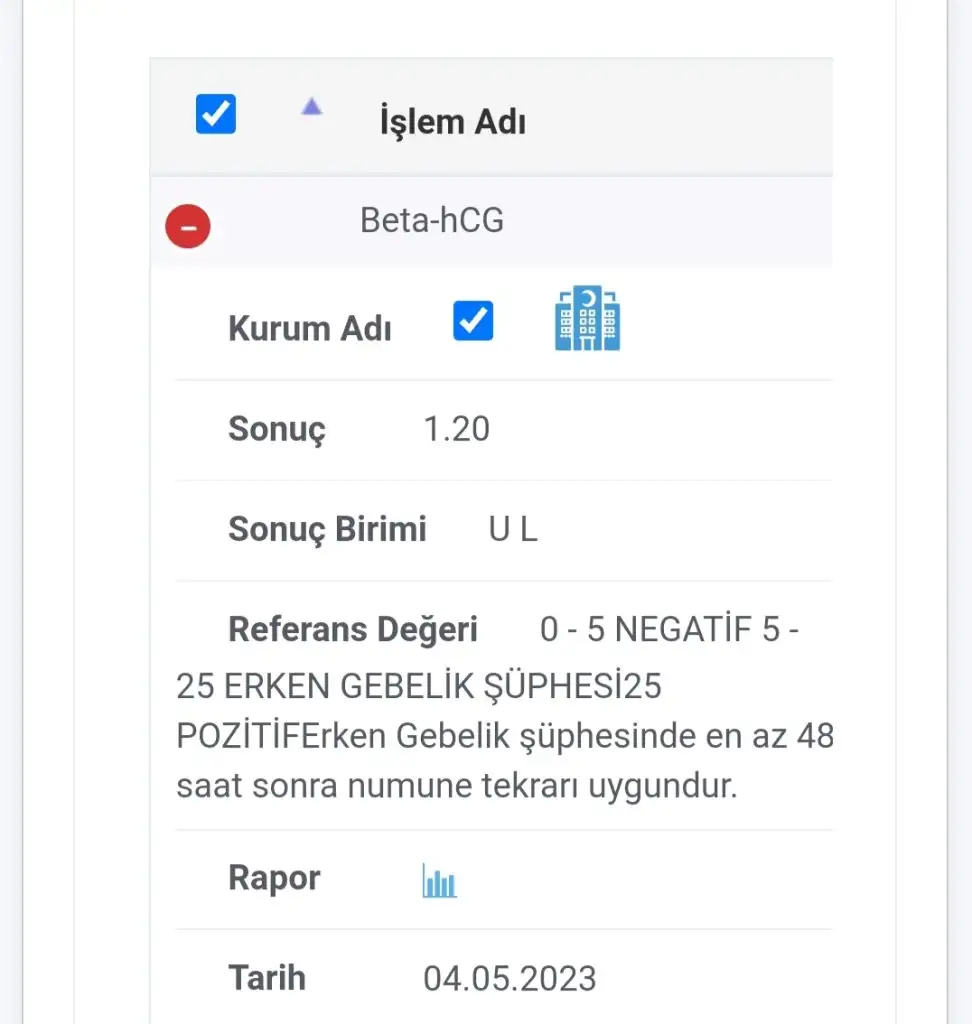This screenshot has height=1024, width=972.
Task: Click the Sonuç Birimi label
Action: pyautogui.click(x=327, y=529)
